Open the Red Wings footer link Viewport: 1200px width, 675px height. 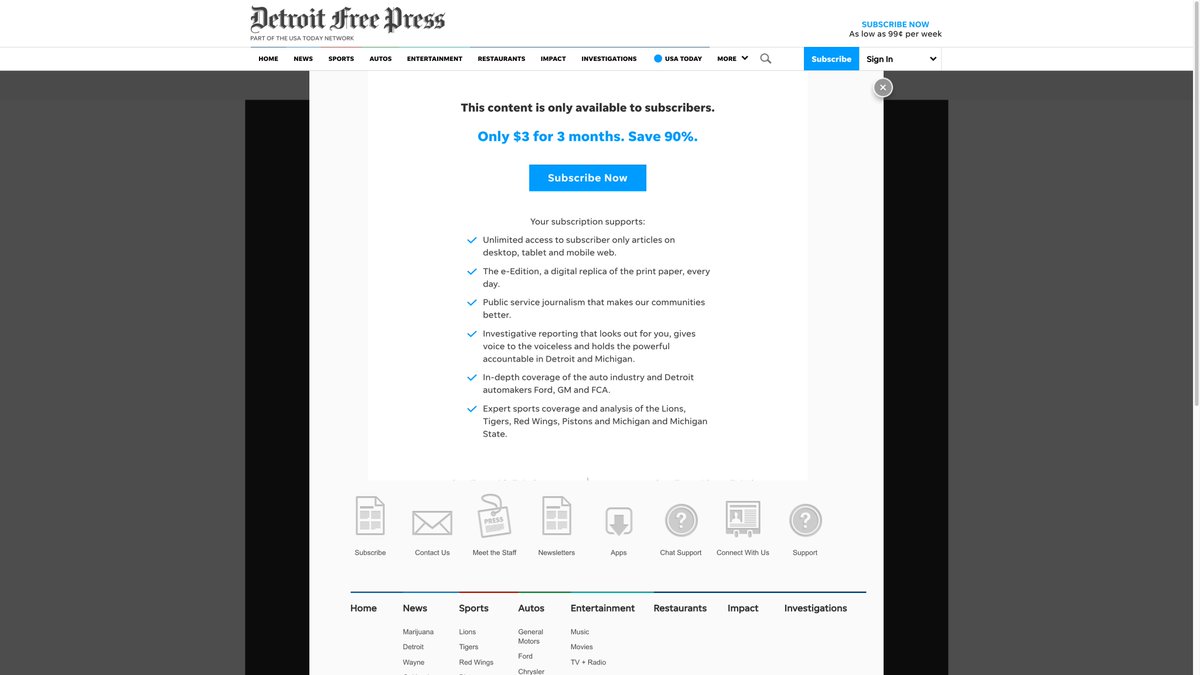click(476, 662)
